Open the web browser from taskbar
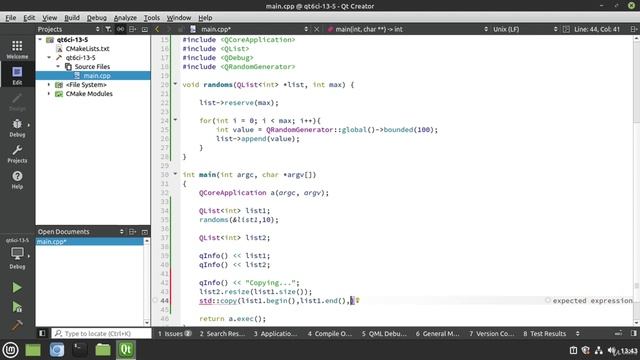640x360 pixels. click(x=57, y=350)
